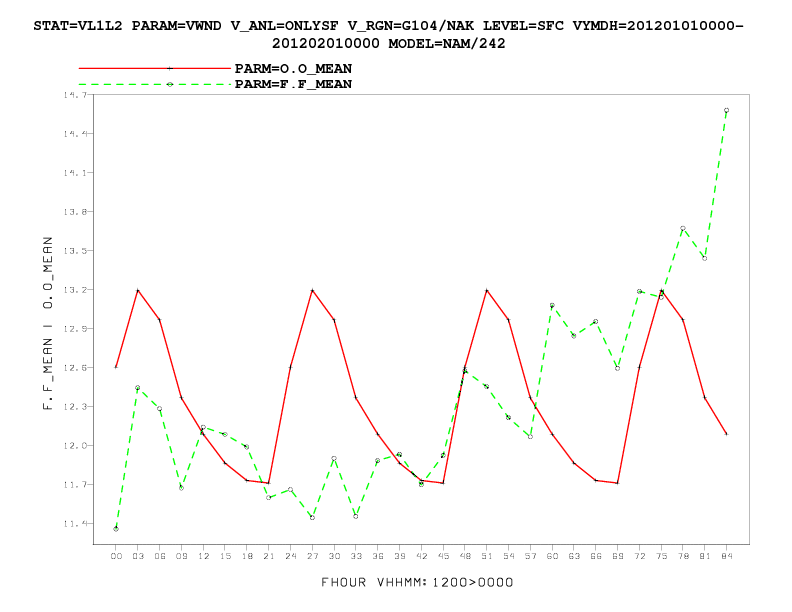Click the x-axis title FHOUR VHHMM: 1200>0000
792x612 pixels.
417,582
